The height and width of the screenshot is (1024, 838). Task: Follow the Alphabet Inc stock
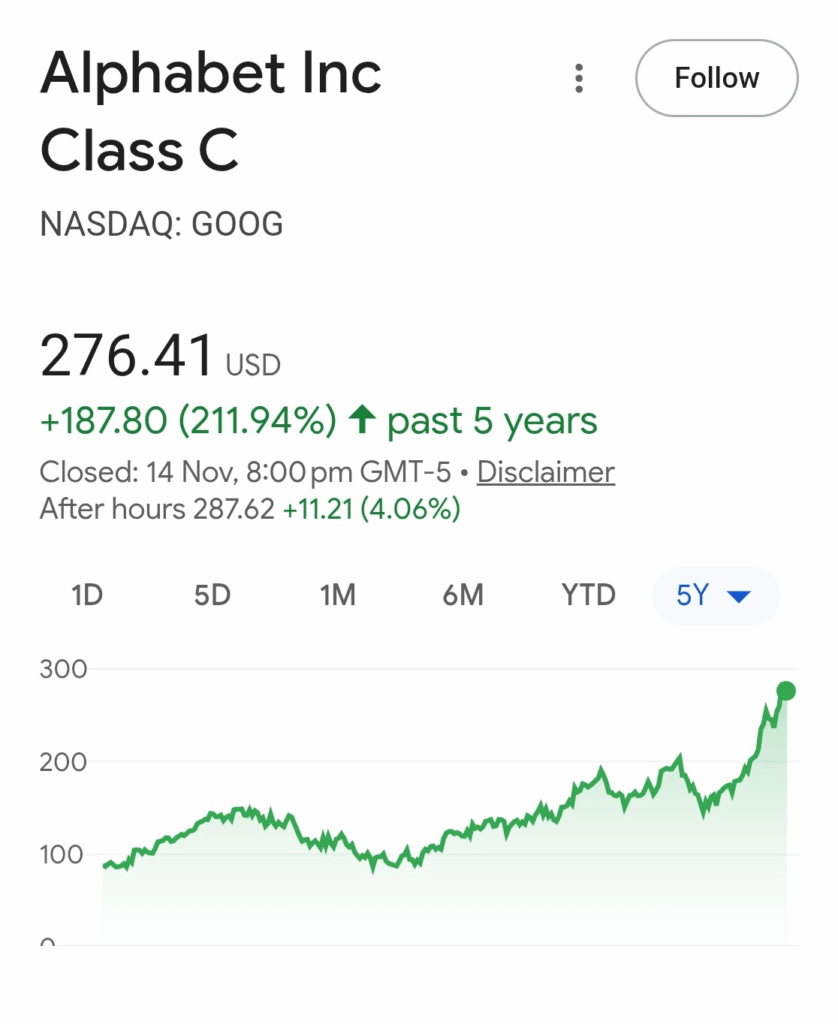716,78
